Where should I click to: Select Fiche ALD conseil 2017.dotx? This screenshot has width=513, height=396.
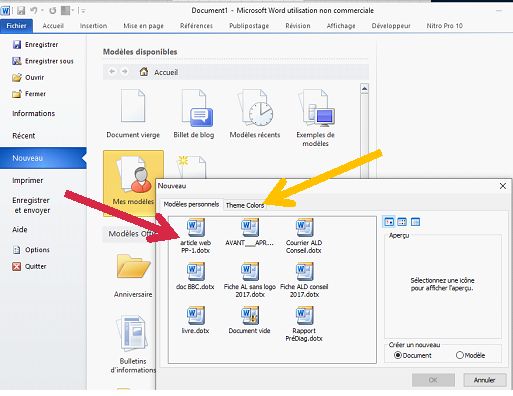coord(304,280)
